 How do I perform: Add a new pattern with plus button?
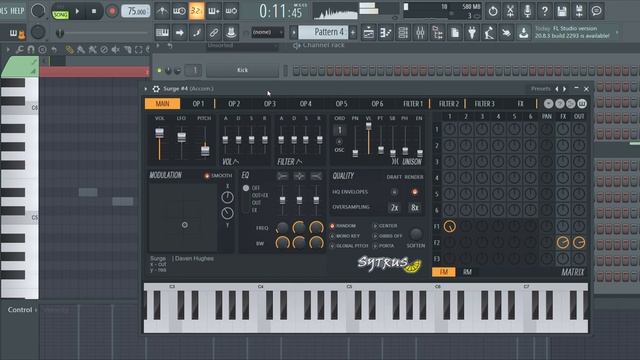click(x=353, y=32)
